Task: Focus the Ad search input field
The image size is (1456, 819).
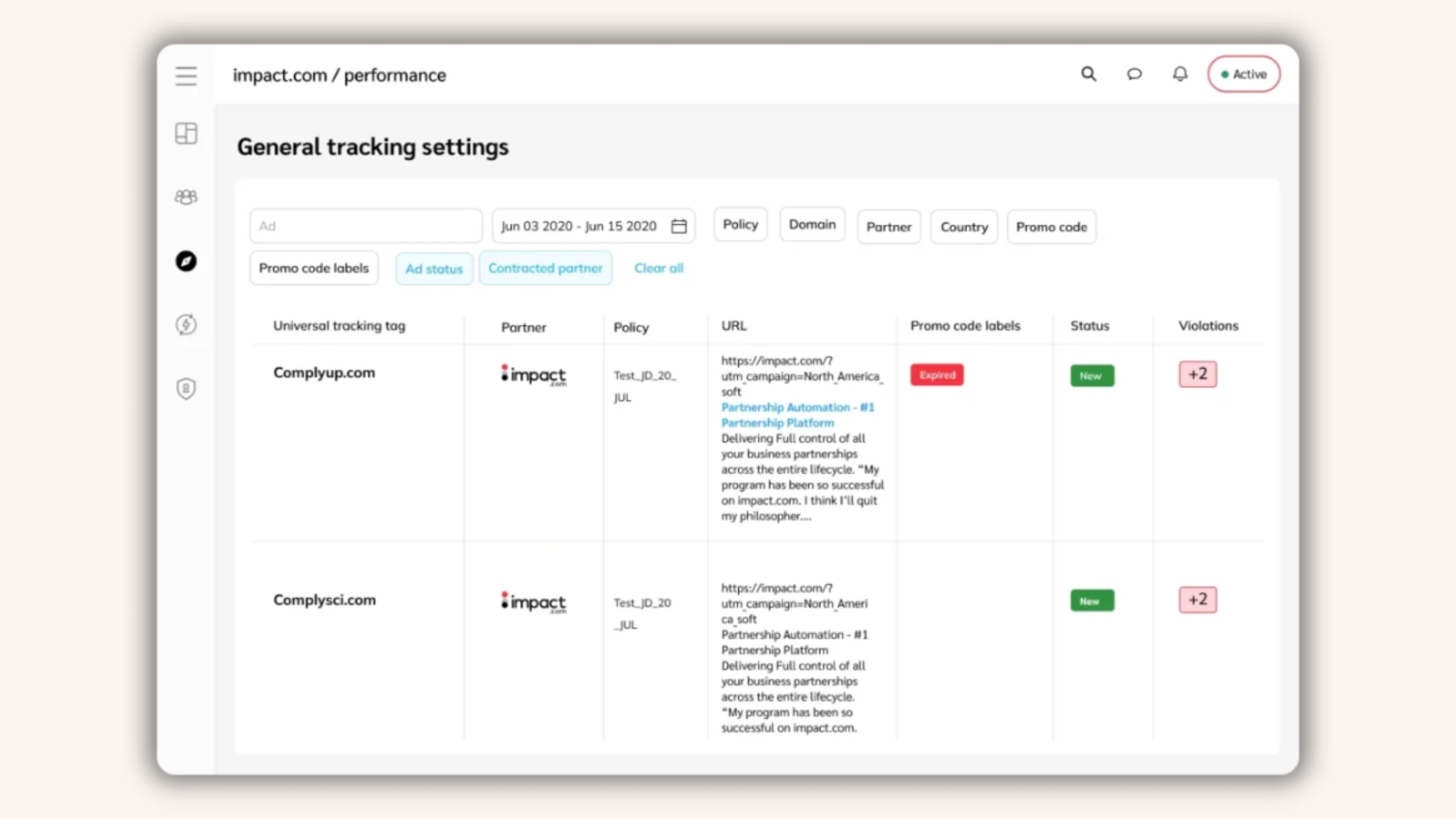Action: pos(366,226)
